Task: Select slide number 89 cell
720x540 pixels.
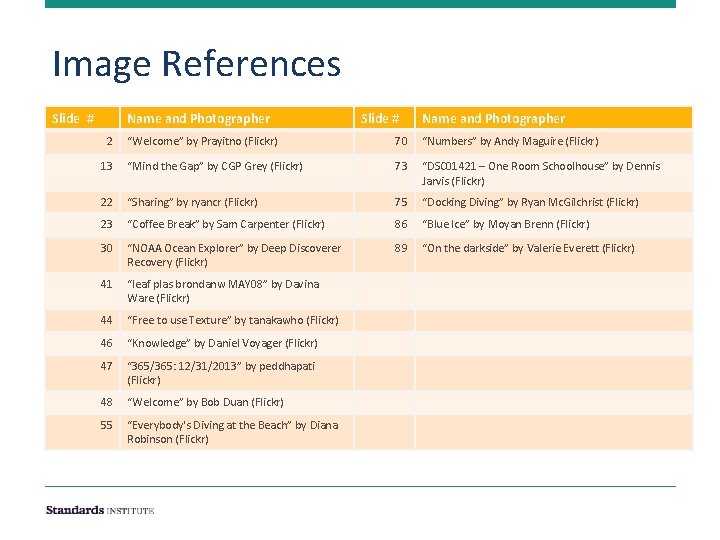Action: tap(384, 255)
